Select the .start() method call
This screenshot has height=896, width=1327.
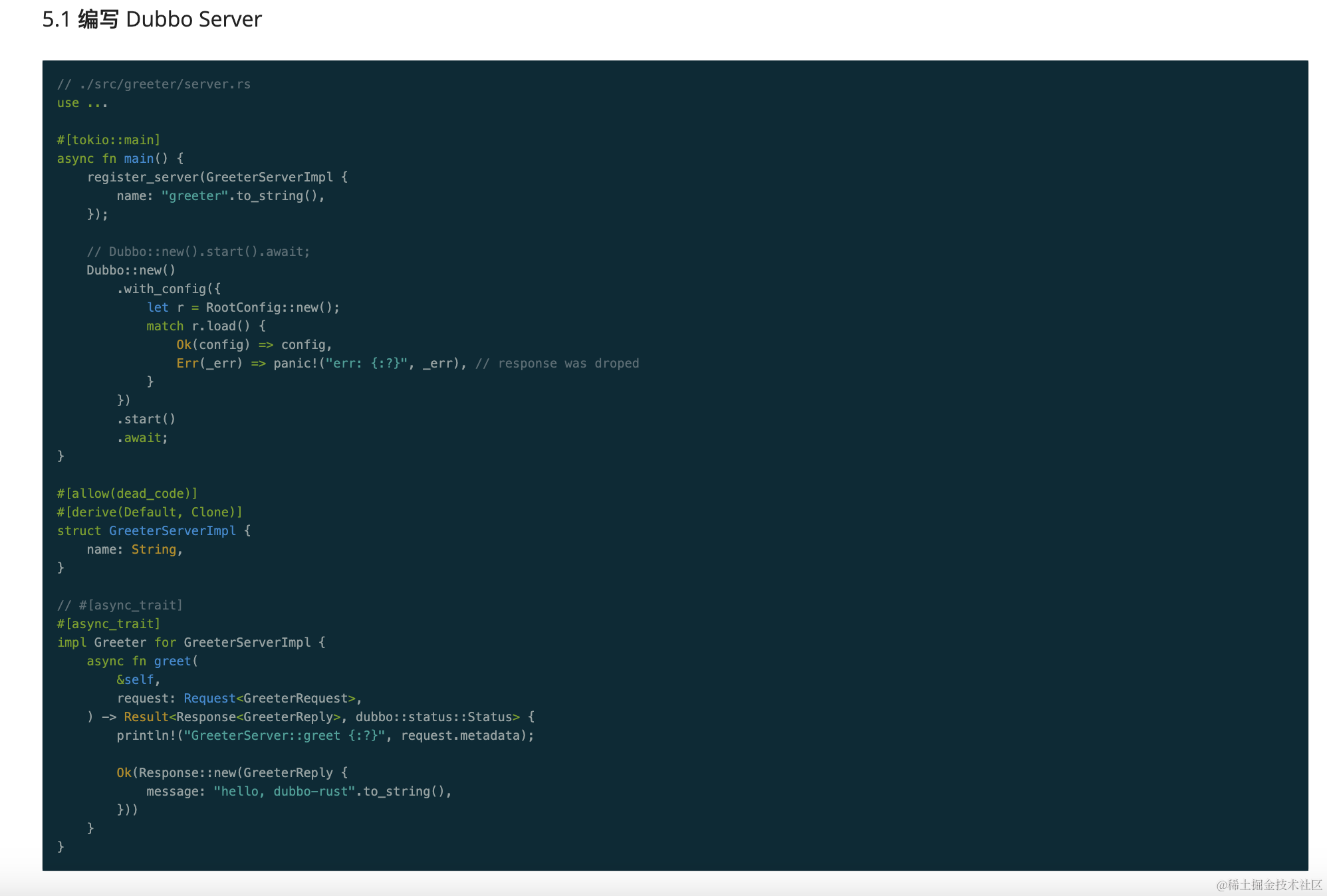(146, 419)
